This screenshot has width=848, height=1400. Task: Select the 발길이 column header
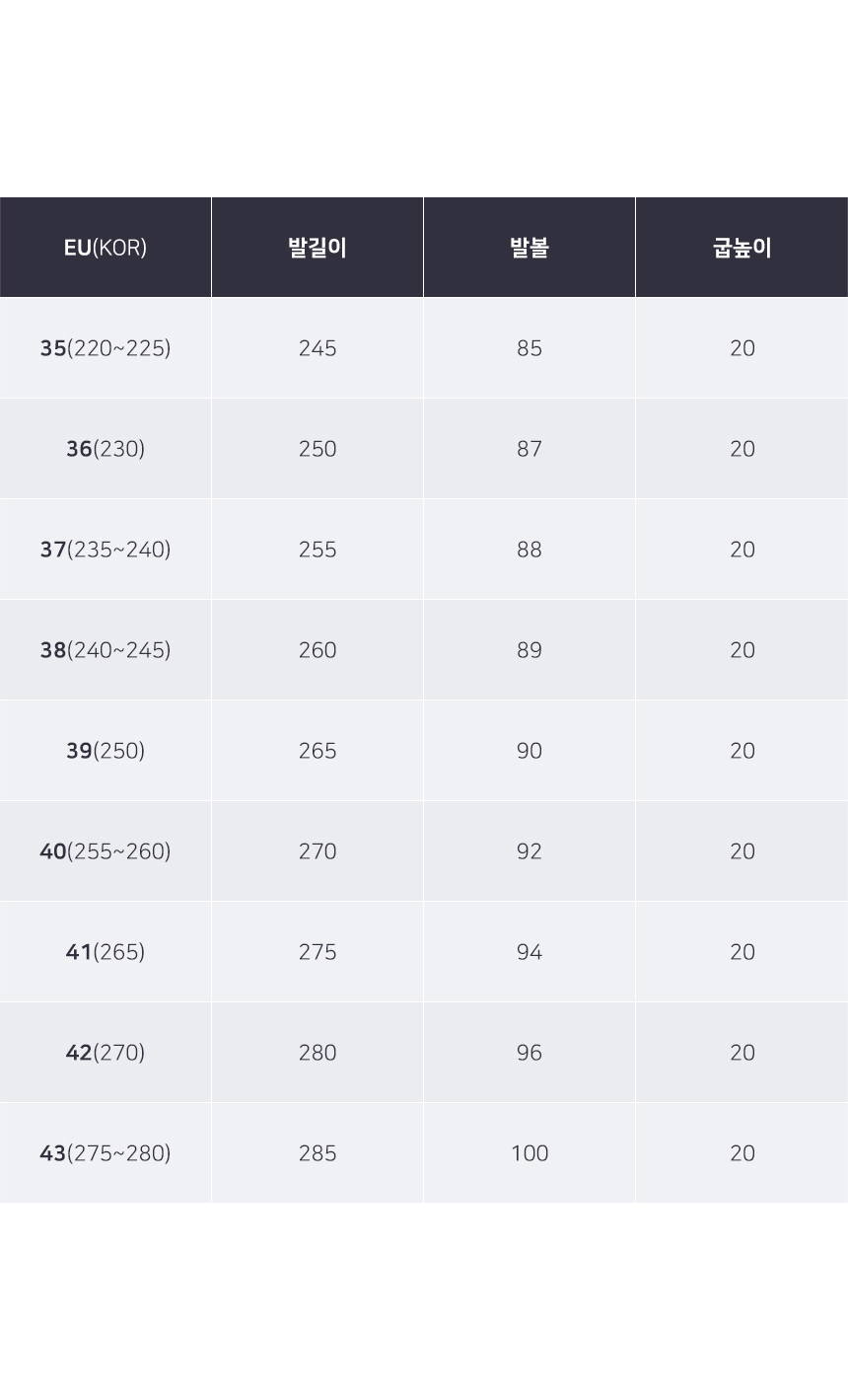pos(318,248)
